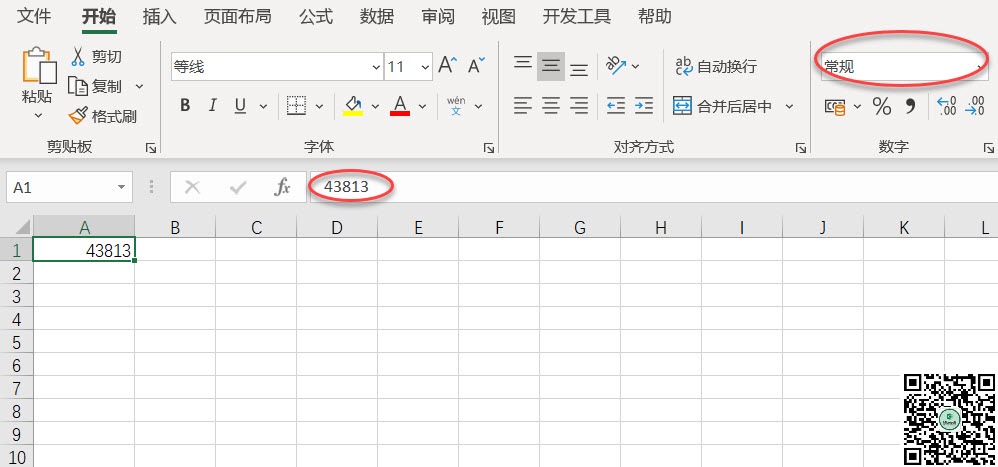Click the accounting number format icon

tap(835, 106)
